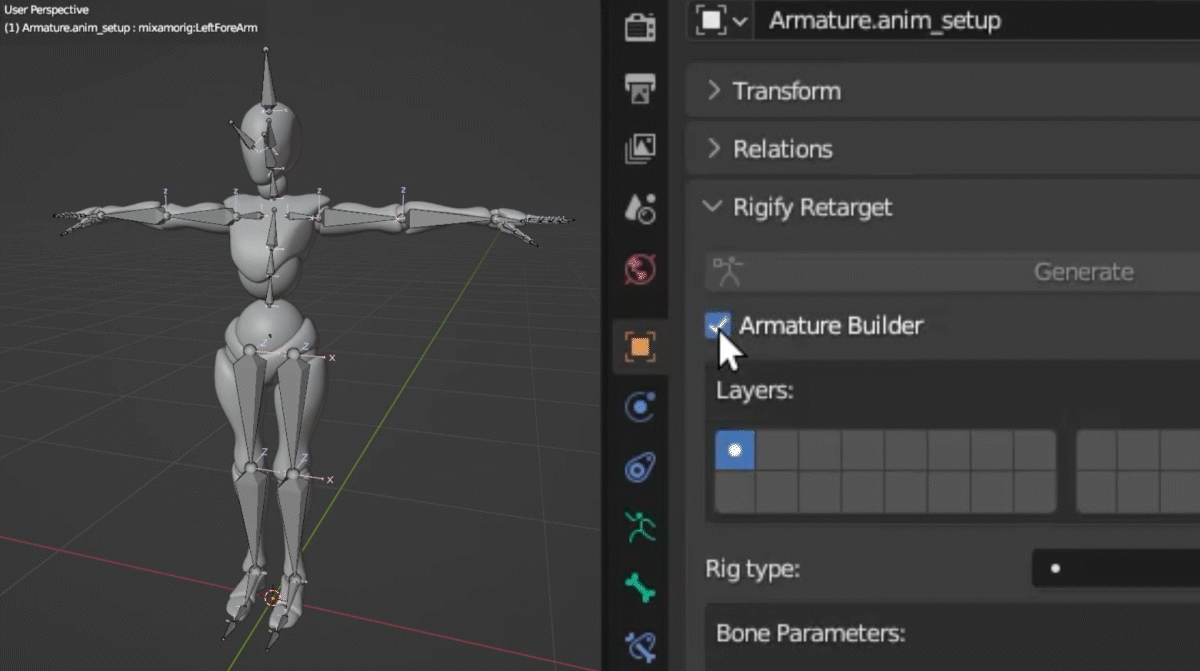Toggle the first active armature layer
Screen dimensions: 1200x671
pos(735,450)
